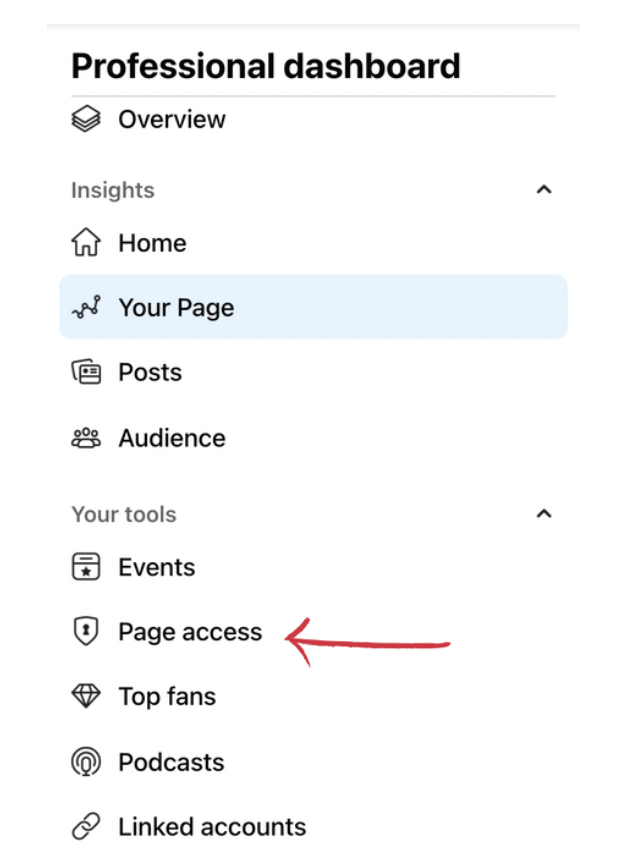Click the Your tools section heading
The height and width of the screenshot is (868, 638).
pos(124,514)
